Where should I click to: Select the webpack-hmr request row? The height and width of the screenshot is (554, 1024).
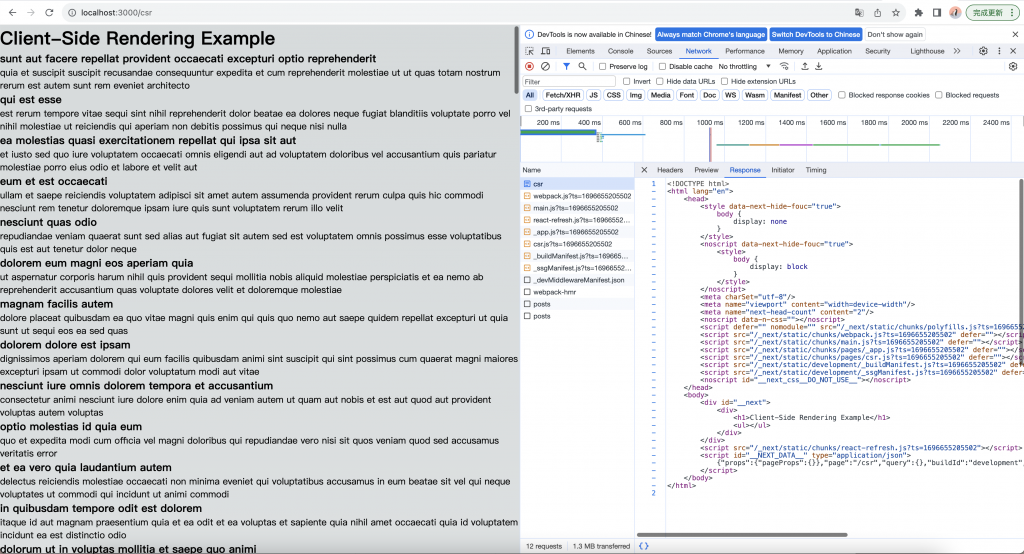[x=577, y=292]
